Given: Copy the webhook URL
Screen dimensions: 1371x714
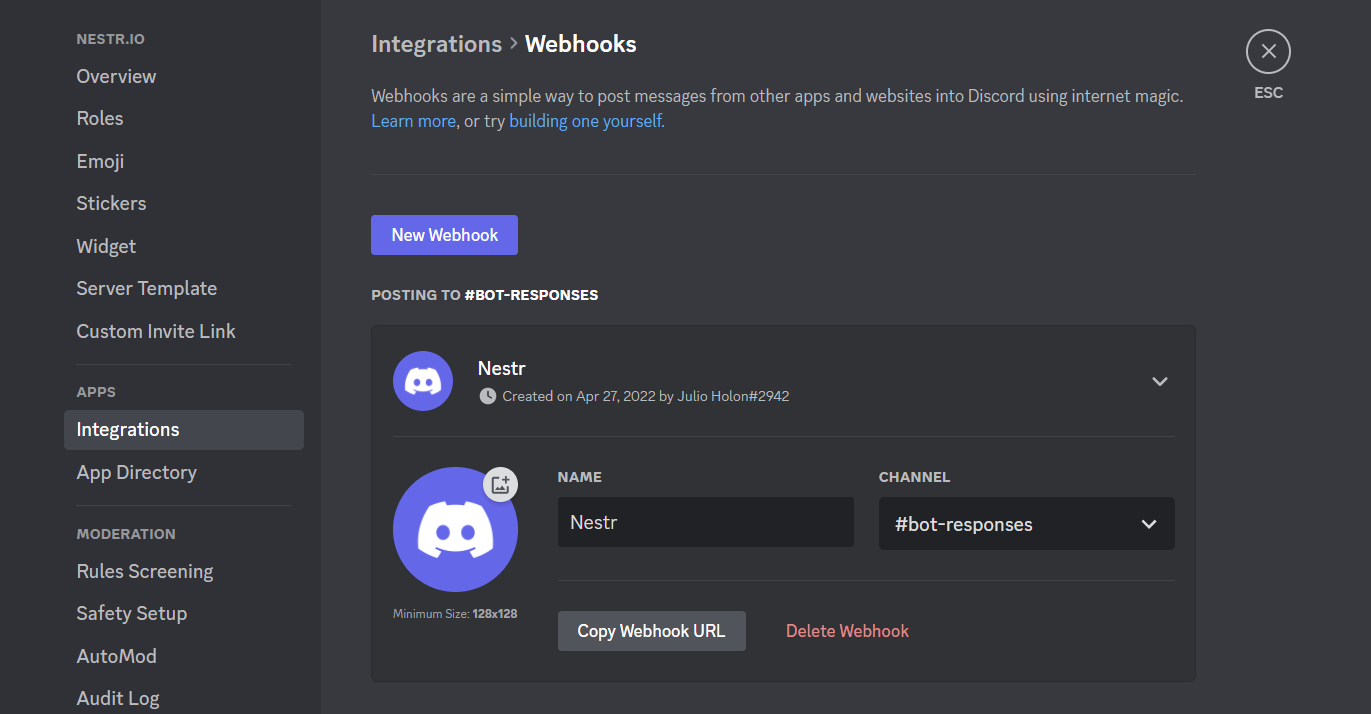Looking at the screenshot, I should (x=651, y=630).
